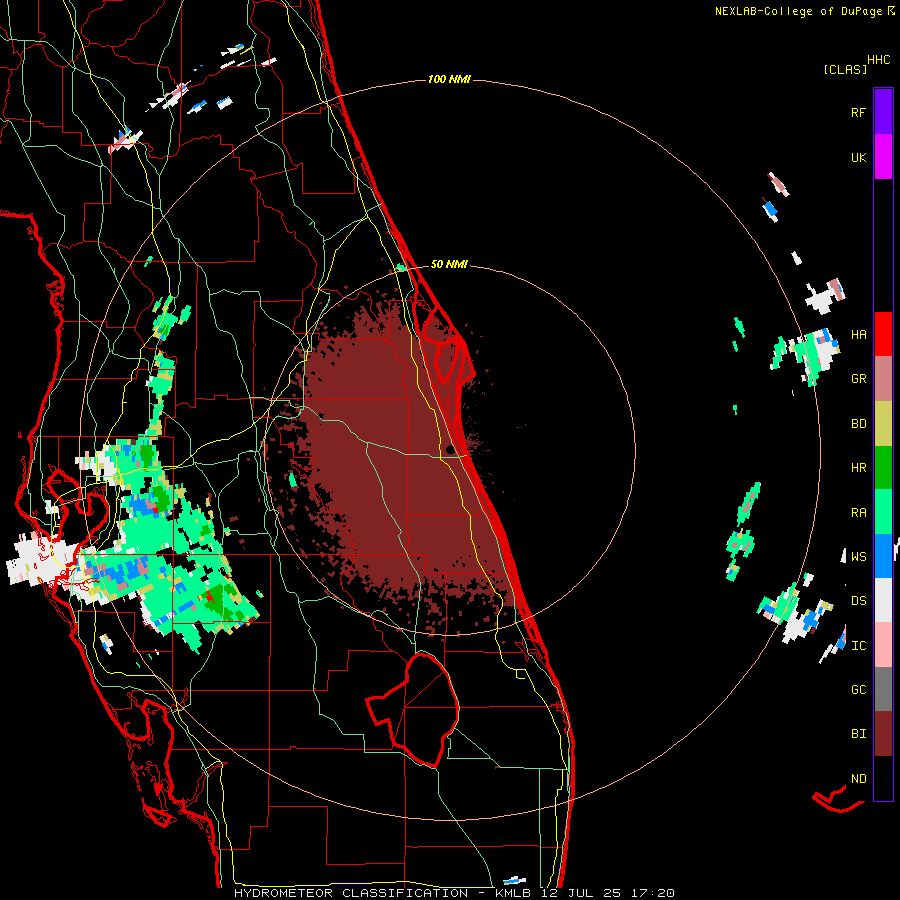Viewport: 900px width, 900px height.
Task: Click the UK magenta legend swatch
Action: click(883, 157)
